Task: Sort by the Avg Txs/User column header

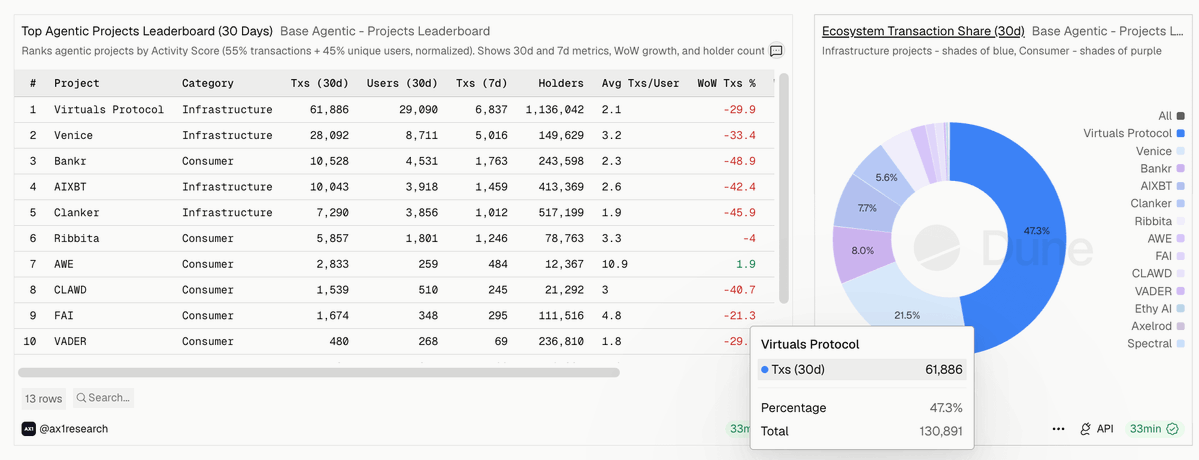Action: (640, 83)
